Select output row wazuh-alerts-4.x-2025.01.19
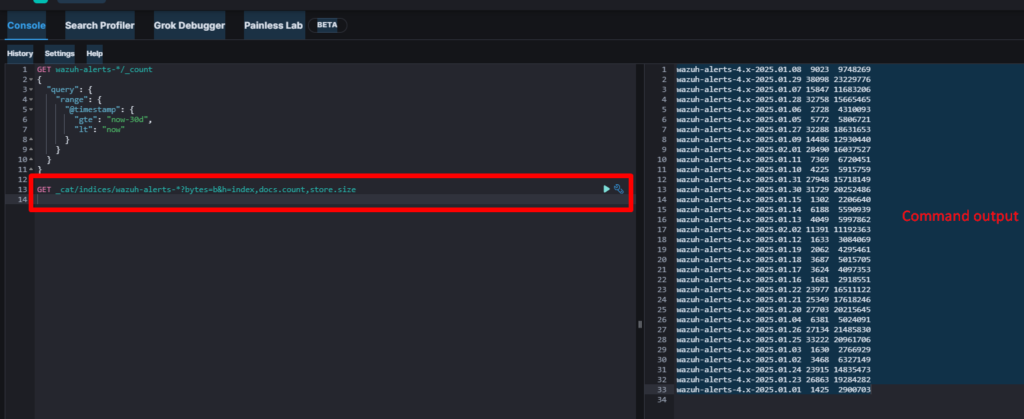Image resolution: width=1024 pixels, height=419 pixels. (773, 249)
